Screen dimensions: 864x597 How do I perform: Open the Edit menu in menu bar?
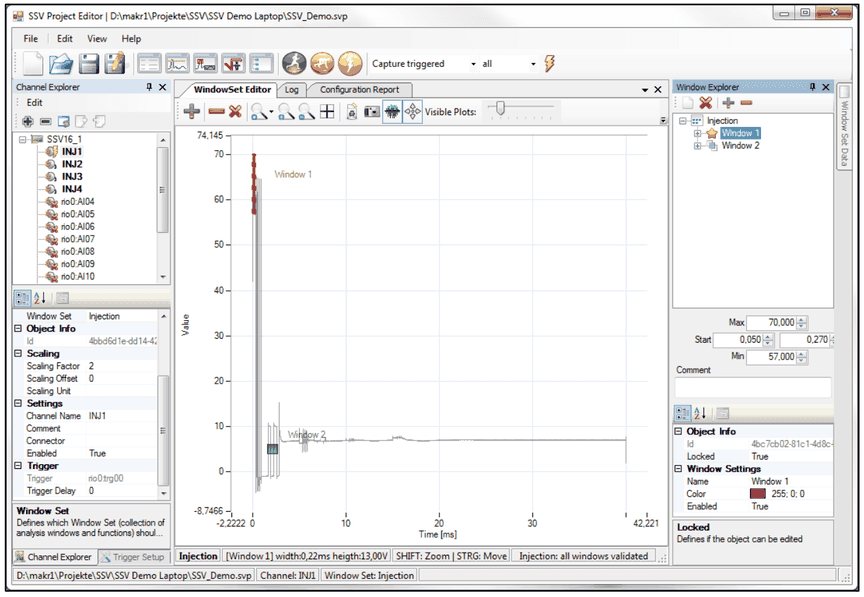[64, 39]
